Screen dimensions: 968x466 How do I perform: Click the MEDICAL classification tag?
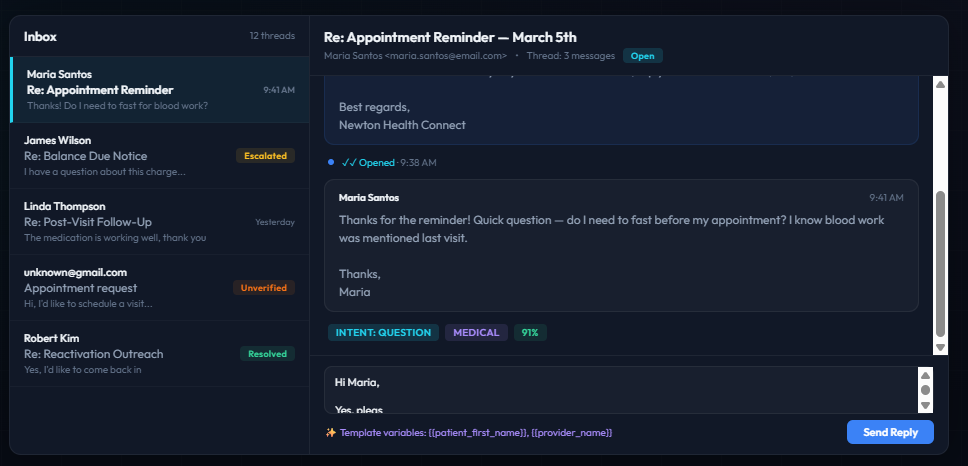pyautogui.click(x=476, y=333)
